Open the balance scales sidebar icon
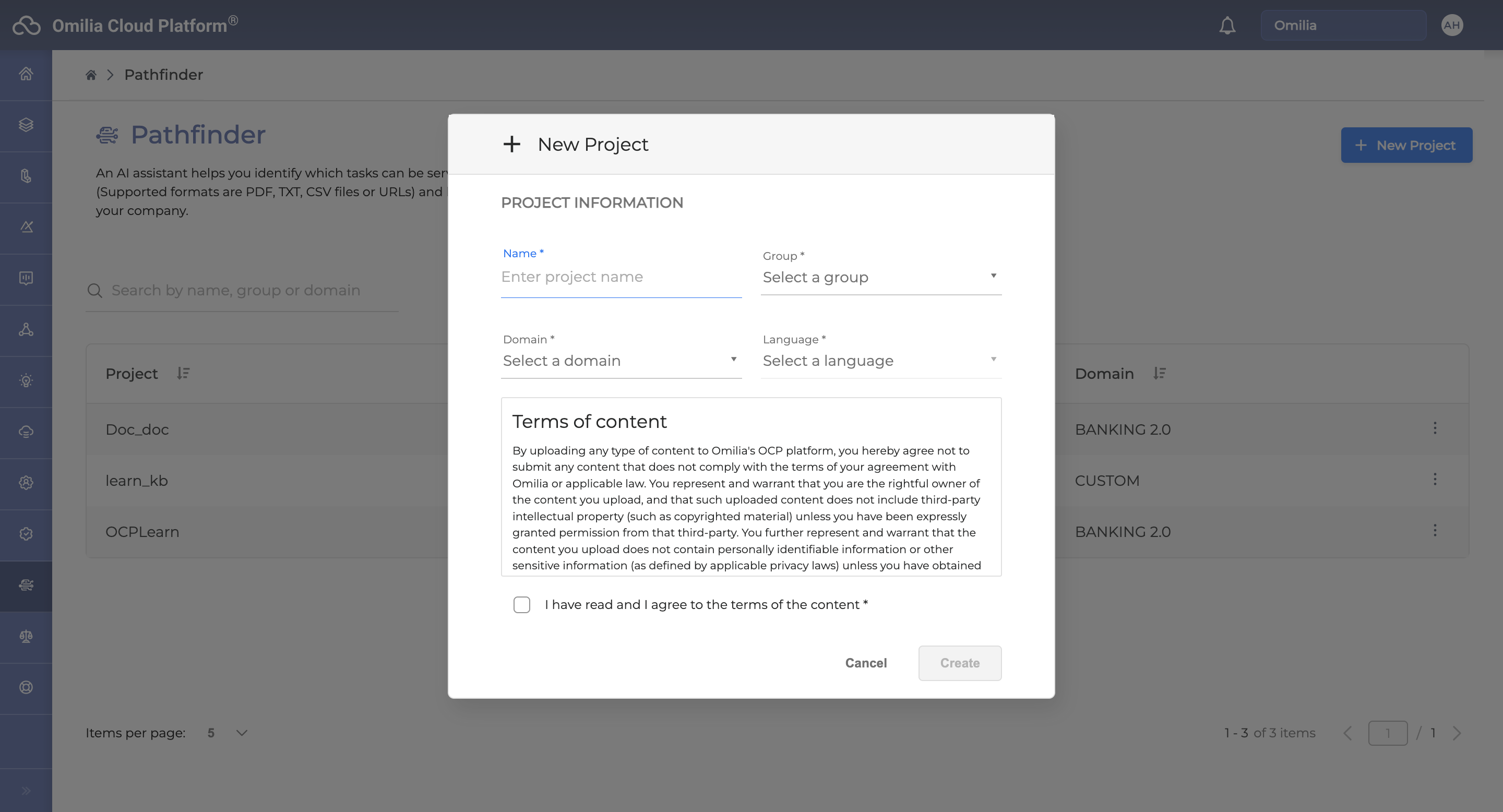Screen dimensions: 1503x812 click(26, 636)
